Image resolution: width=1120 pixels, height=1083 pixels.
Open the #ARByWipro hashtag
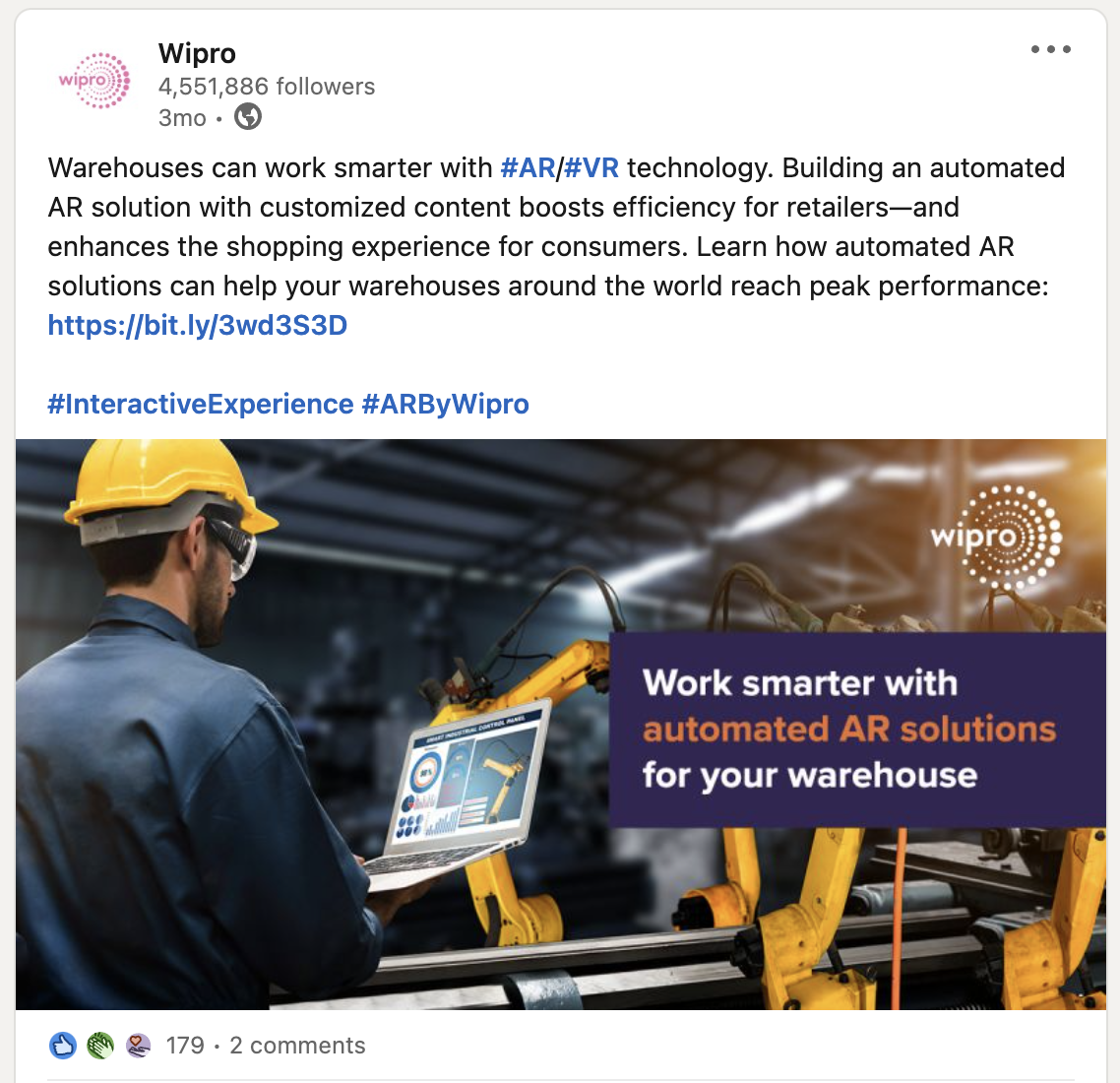click(x=446, y=404)
